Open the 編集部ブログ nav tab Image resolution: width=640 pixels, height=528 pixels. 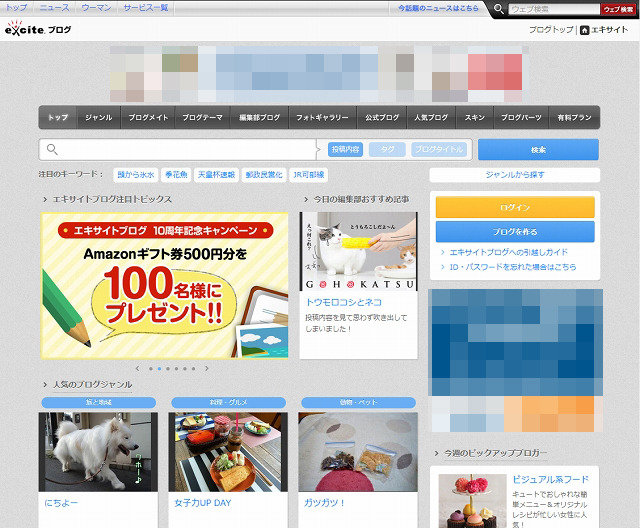pyautogui.click(x=259, y=117)
